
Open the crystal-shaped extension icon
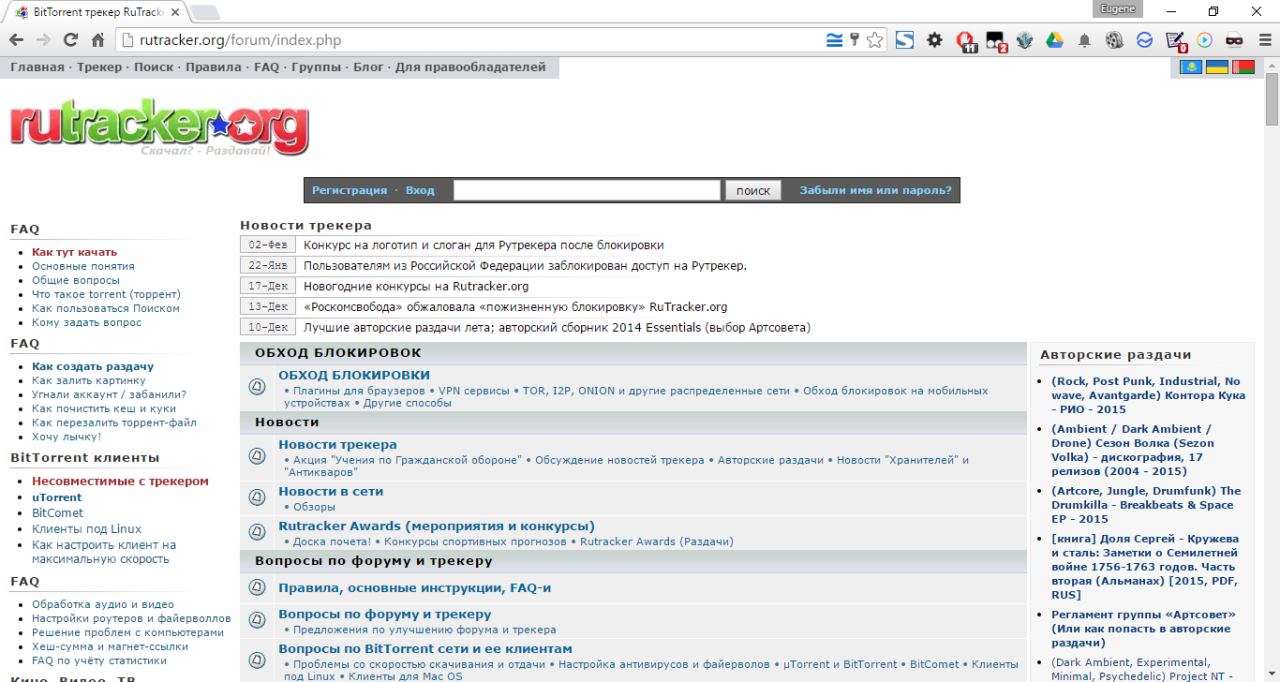pos(1024,40)
